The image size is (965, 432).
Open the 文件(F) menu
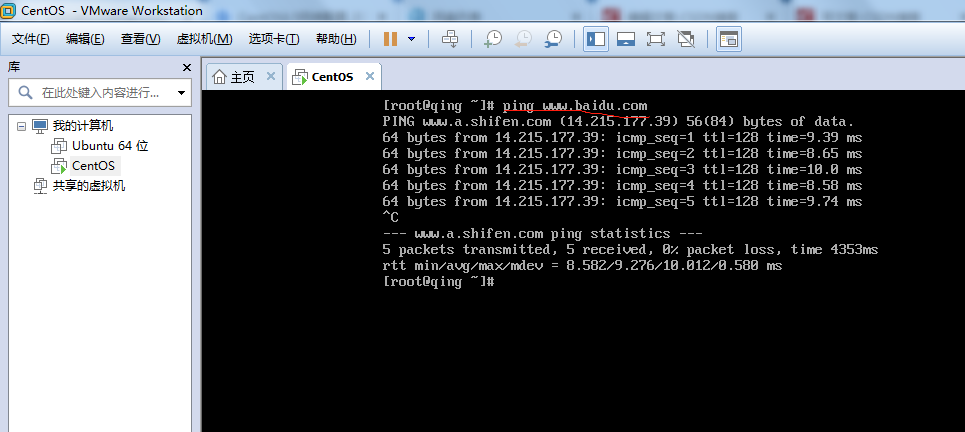tap(31, 39)
